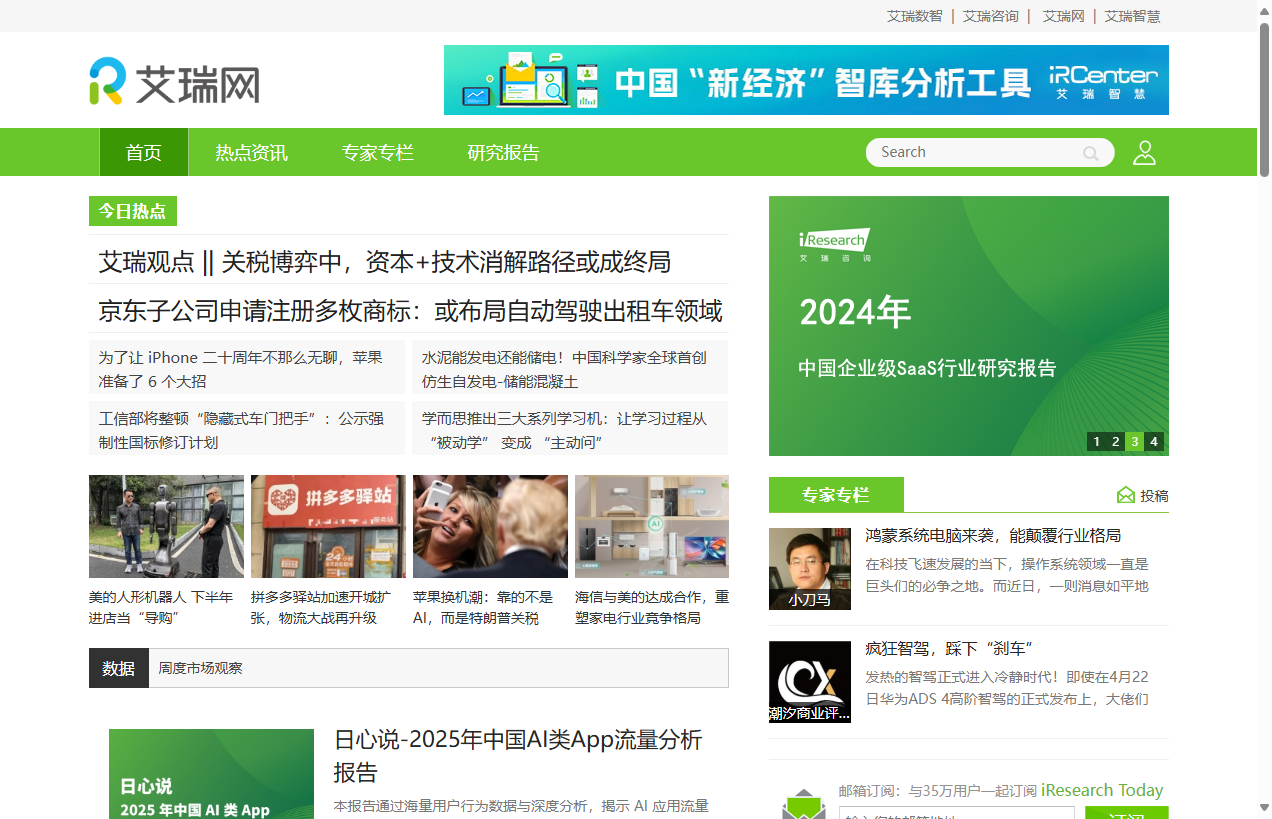Jump to carousel slide 3 indicator
Viewport: 1272px width, 819px height.
pos(1135,441)
